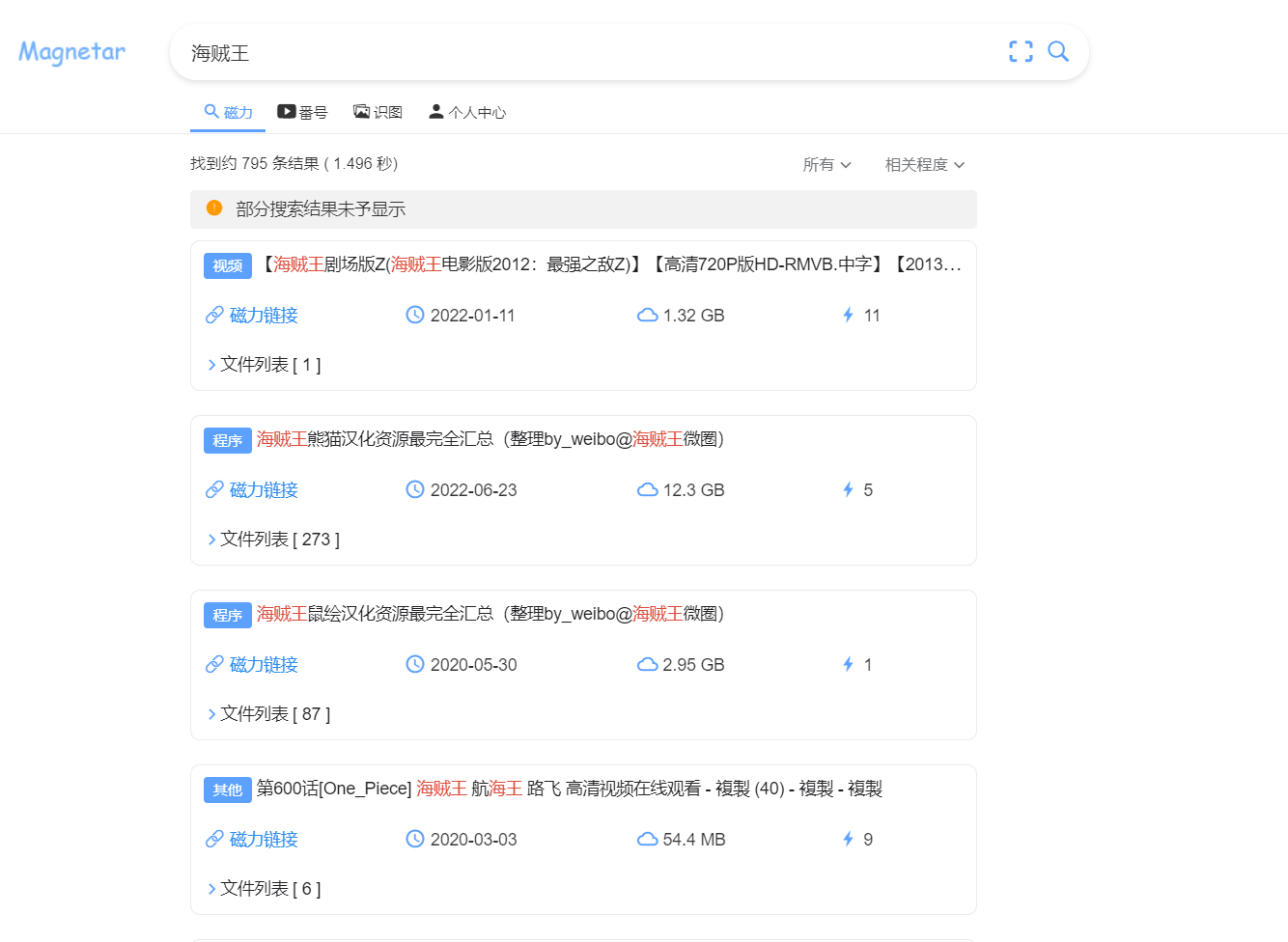The image size is (1288, 942).
Task: Click the 程序 badge on the 鼠绘汉化 result
Action: 227,614
